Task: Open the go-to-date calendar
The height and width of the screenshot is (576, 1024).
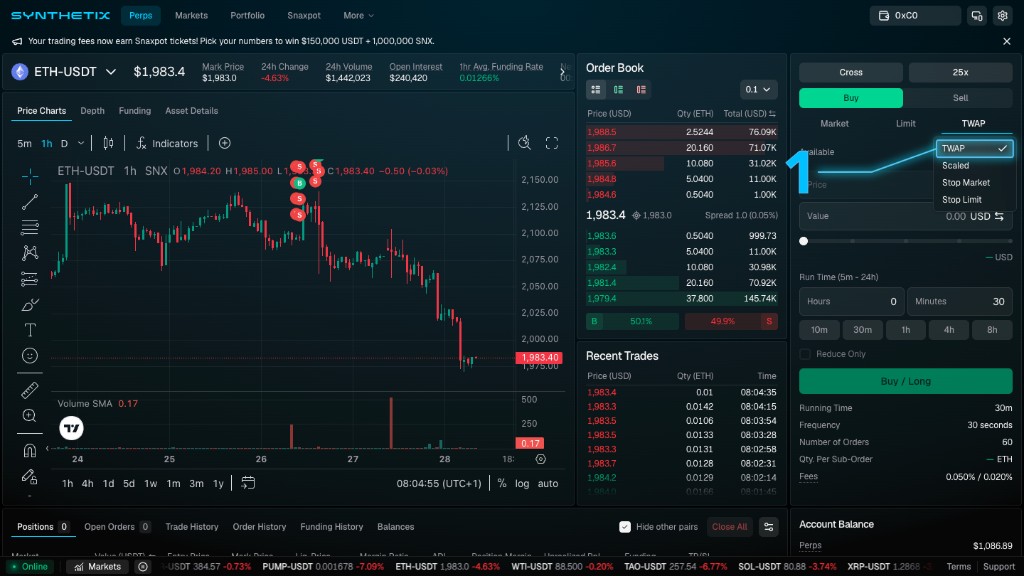Action: (248, 483)
